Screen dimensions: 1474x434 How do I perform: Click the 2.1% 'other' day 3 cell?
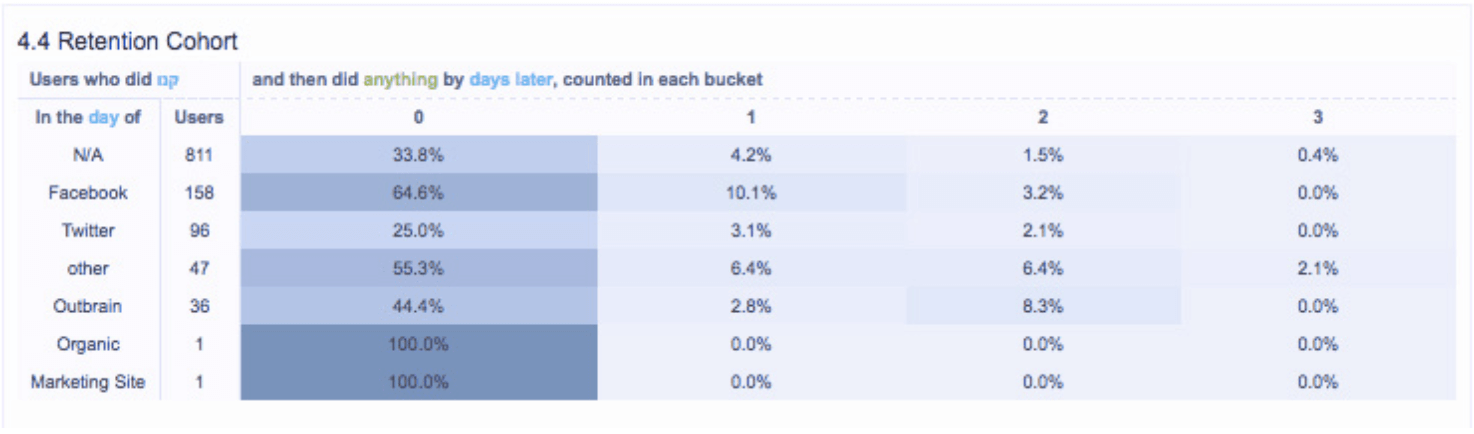point(1317,268)
